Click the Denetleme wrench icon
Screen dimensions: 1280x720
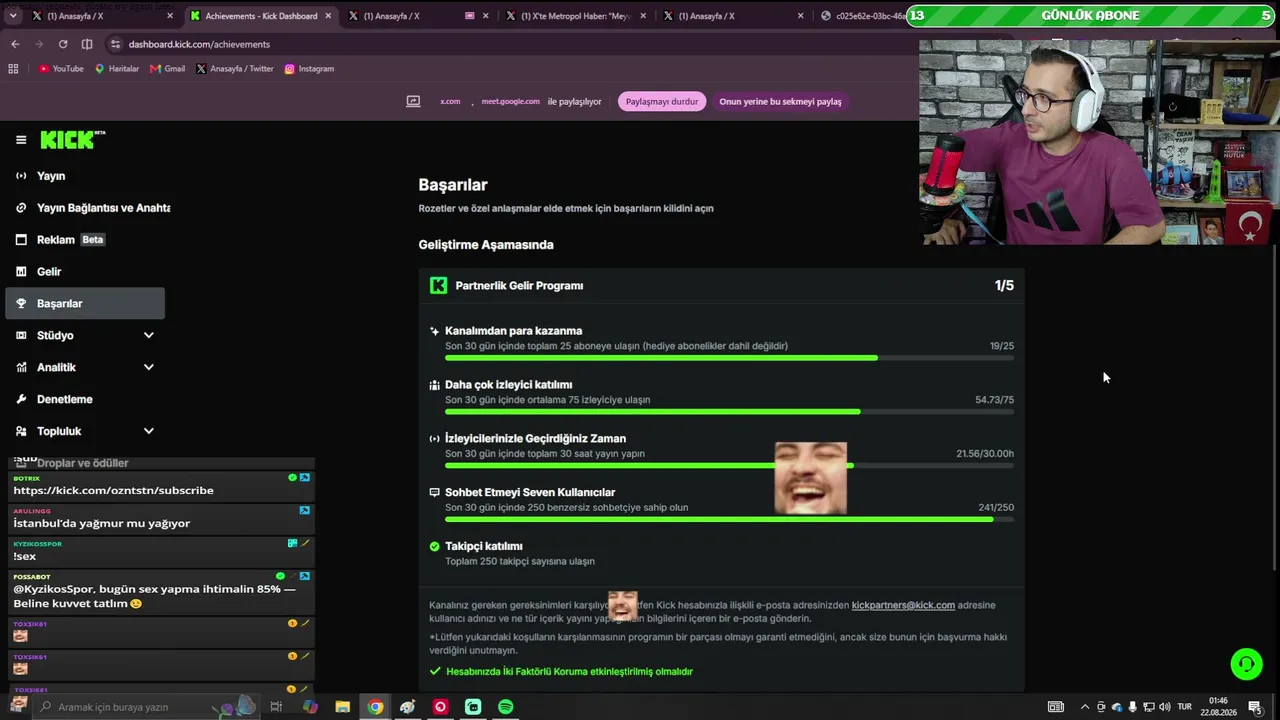[x=21, y=399]
